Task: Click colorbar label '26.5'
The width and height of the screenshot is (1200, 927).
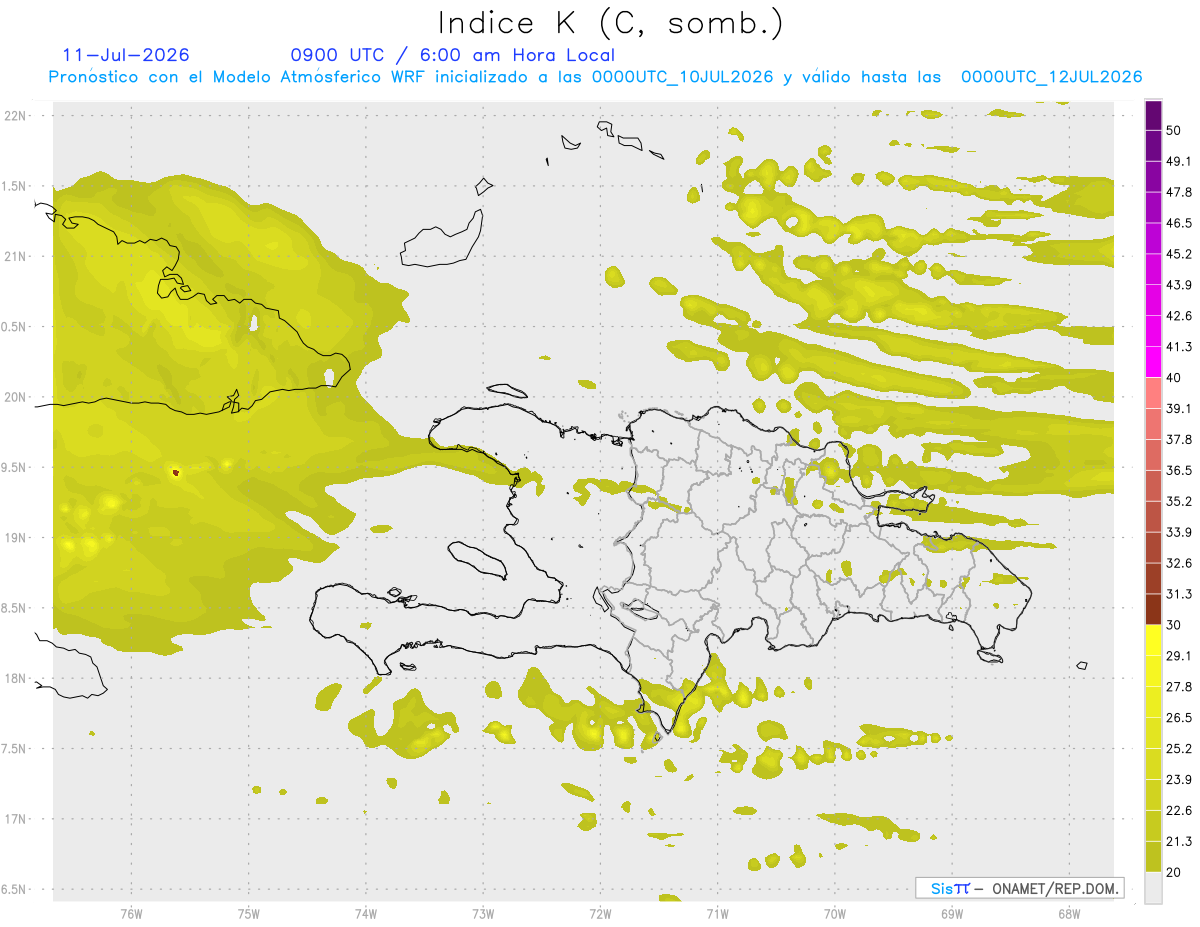Action: (1179, 717)
